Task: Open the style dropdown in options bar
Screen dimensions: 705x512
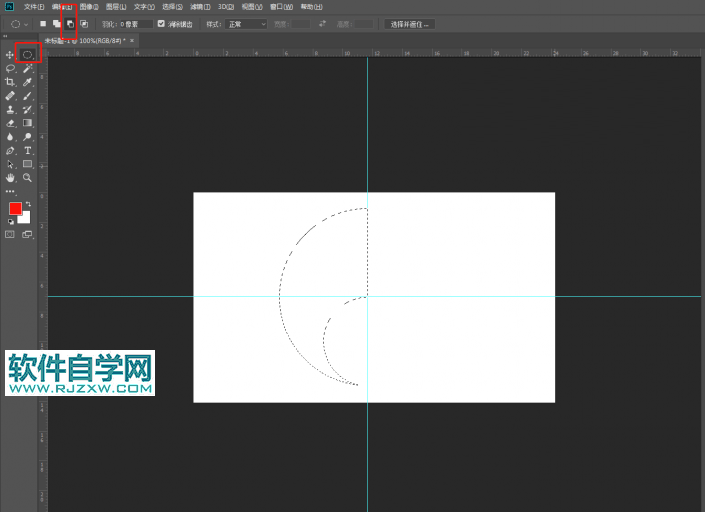Action: [x=246, y=23]
